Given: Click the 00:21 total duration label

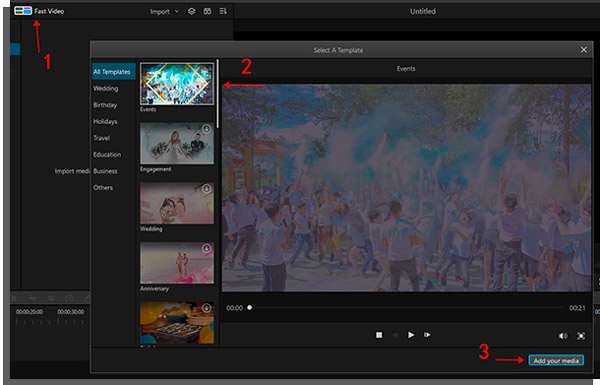Looking at the screenshot, I should [577, 308].
